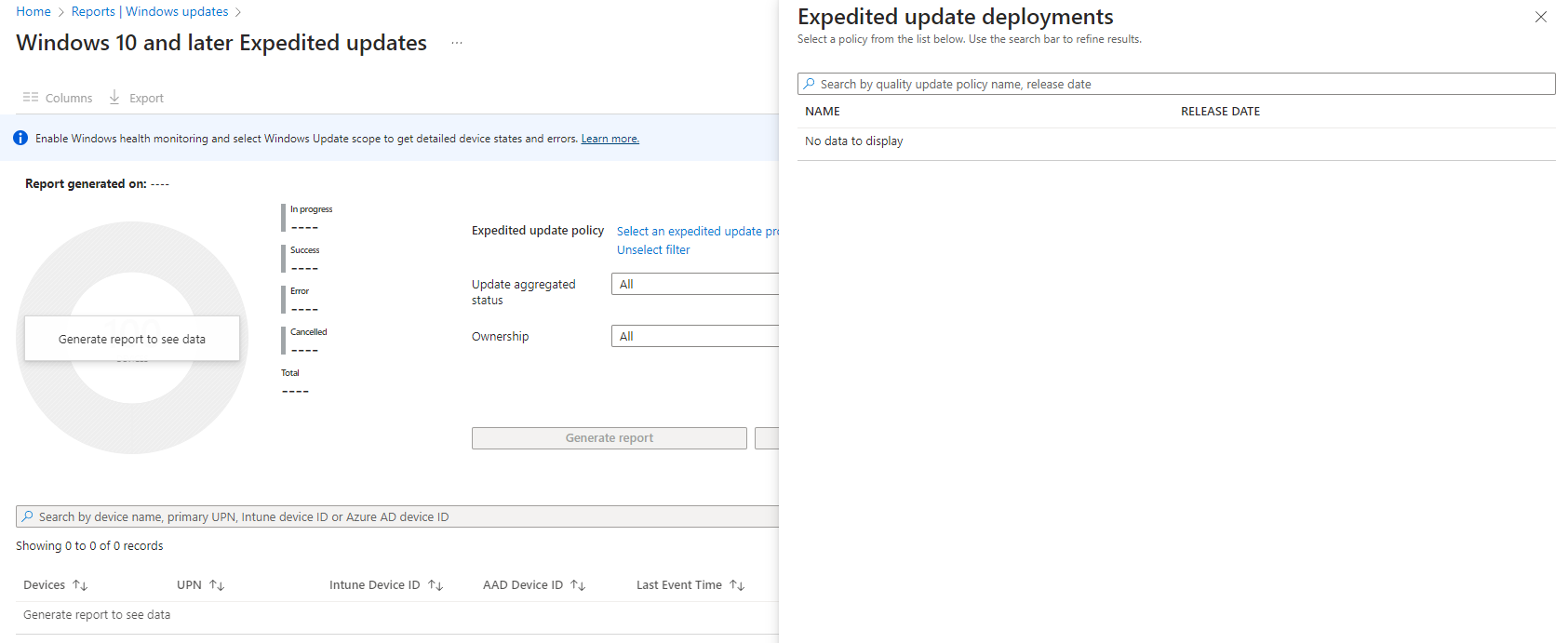Sort by UPN column arrows
Screen dimensions: 1568x643
(217, 585)
